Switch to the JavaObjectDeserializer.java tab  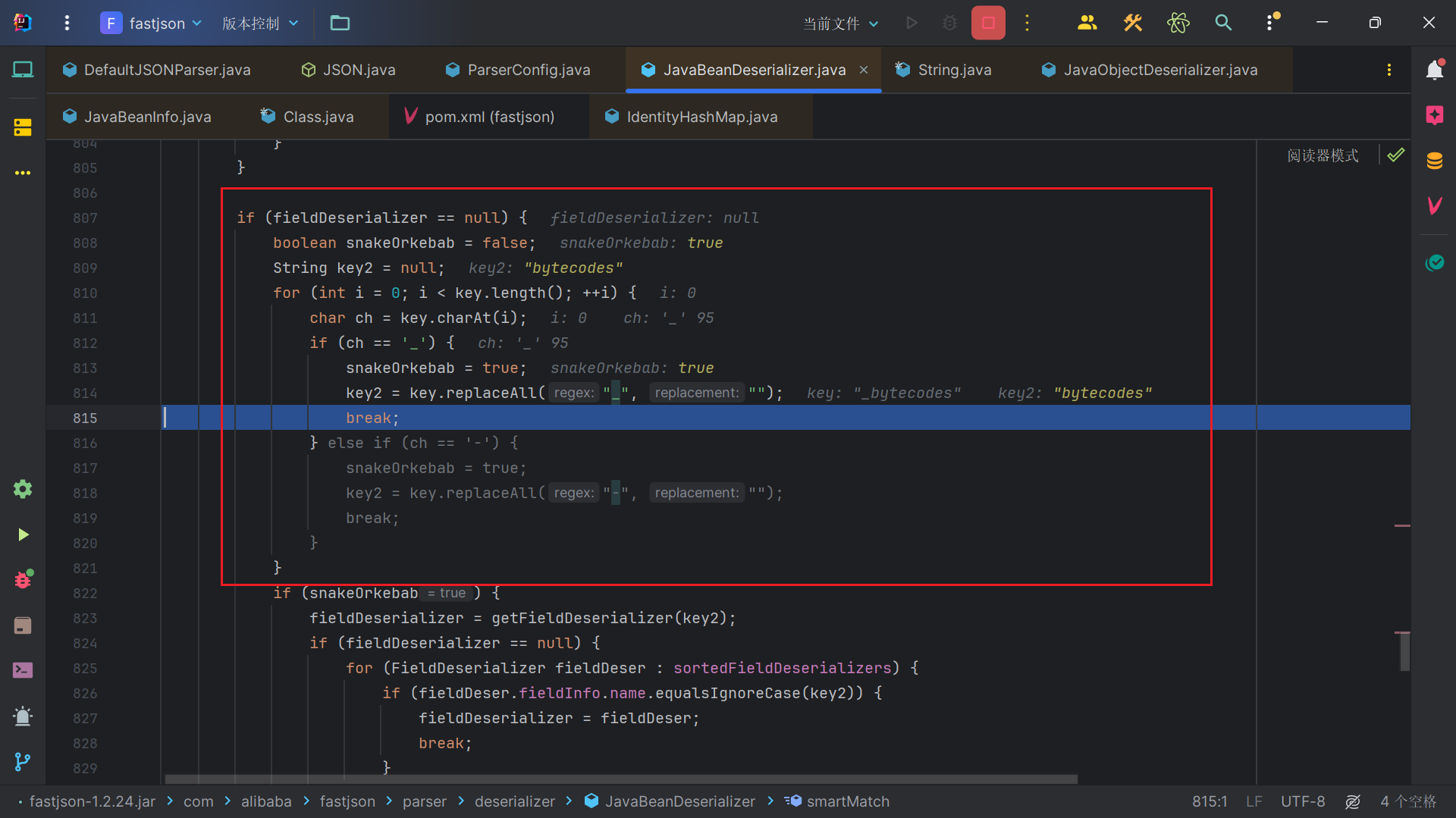coord(1150,70)
